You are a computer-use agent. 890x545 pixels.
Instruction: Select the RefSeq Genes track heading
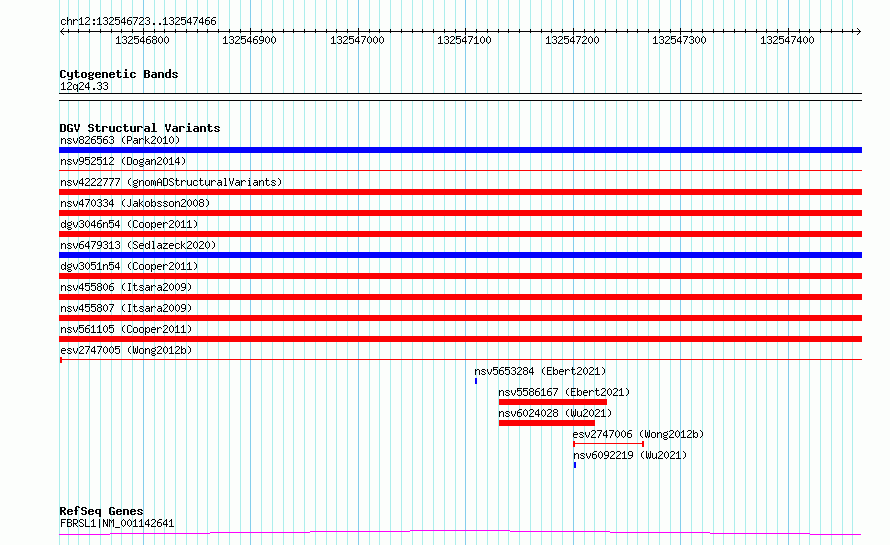click(x=101, y=511)
